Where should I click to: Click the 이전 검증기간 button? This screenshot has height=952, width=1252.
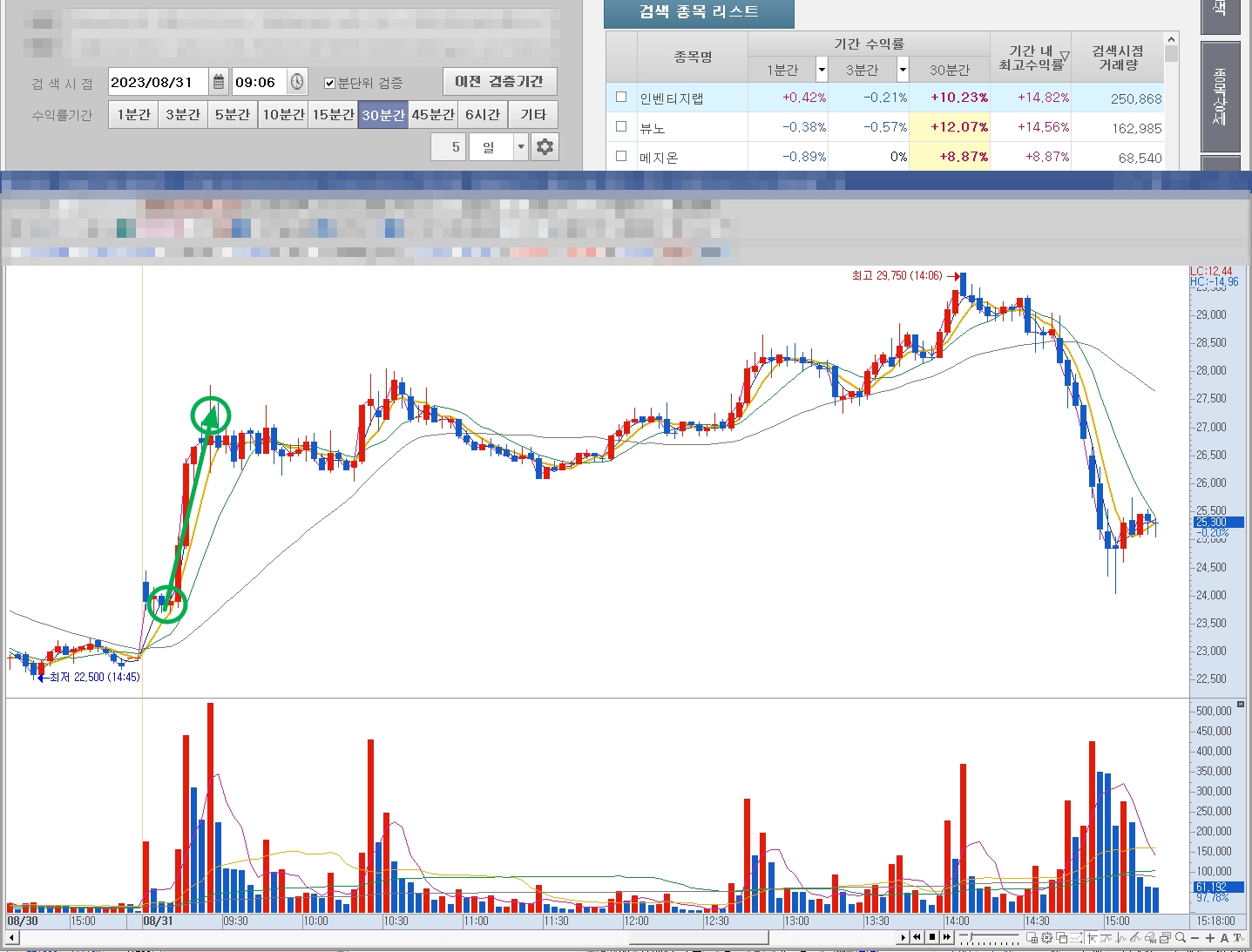tap(499, 82)
